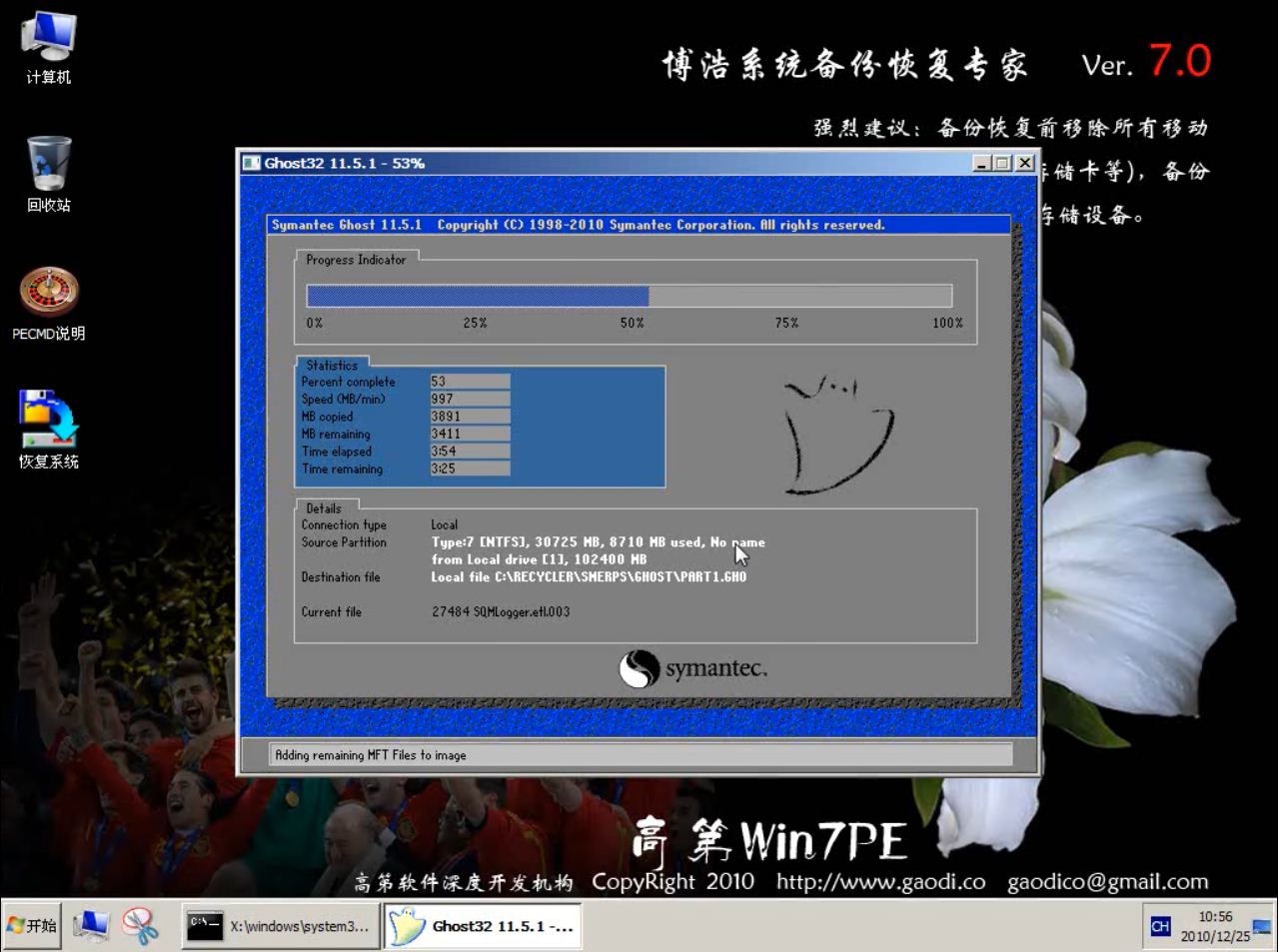Click the Connection type value Local

[445, 524]
